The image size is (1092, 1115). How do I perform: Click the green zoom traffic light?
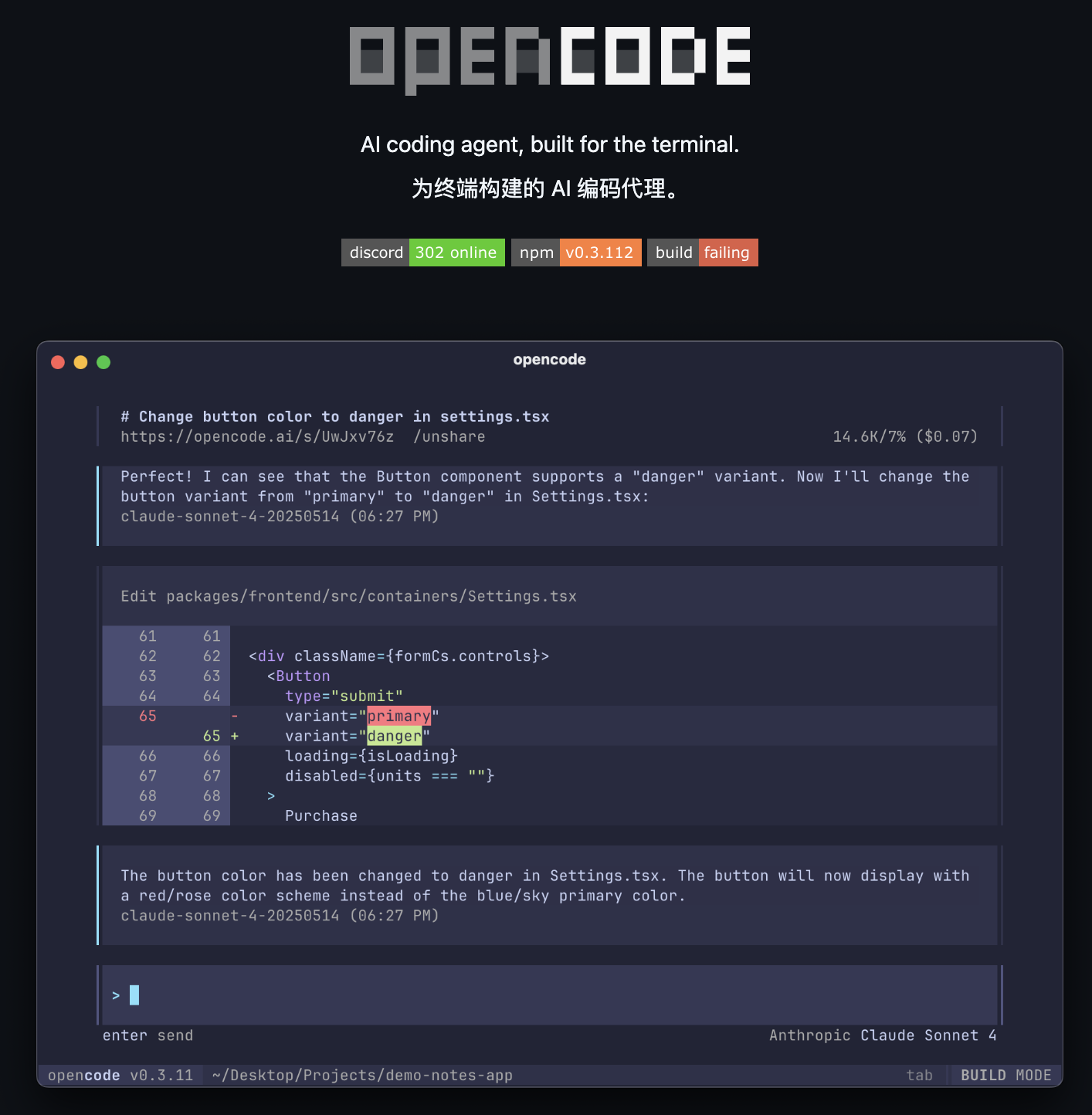coord(103,361)
